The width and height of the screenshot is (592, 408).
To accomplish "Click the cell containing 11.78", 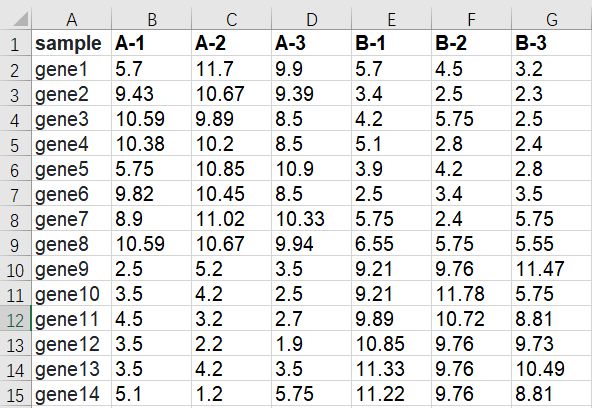I will [x=471, y=293].
